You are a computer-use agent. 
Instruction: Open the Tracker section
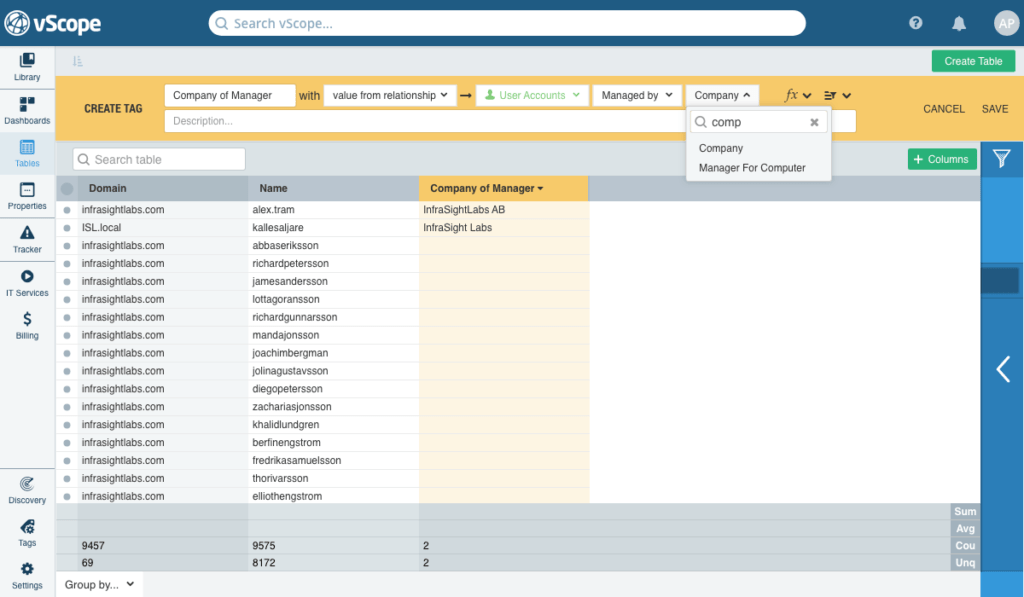(x=27, y=239)
